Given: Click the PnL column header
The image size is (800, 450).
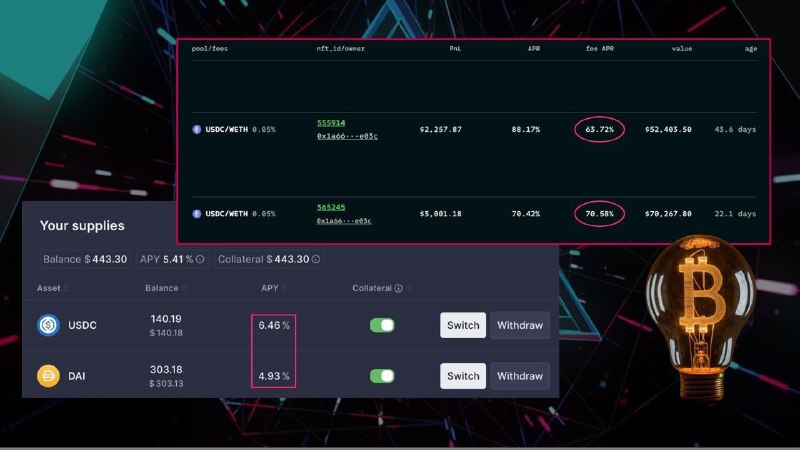Looking at the screenshot, I should [455, 48].
